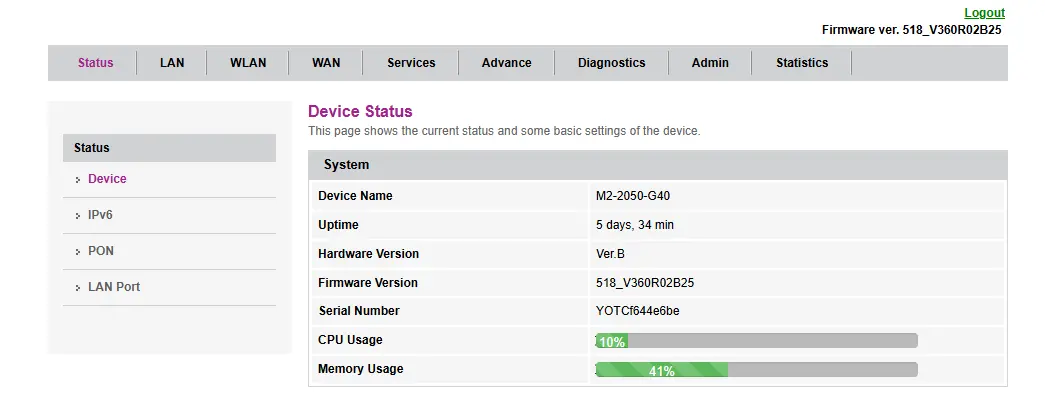The height and width of the screenshot is (395, 1045).
Task: Open the Status tab
Action: (x=95, y=63)
